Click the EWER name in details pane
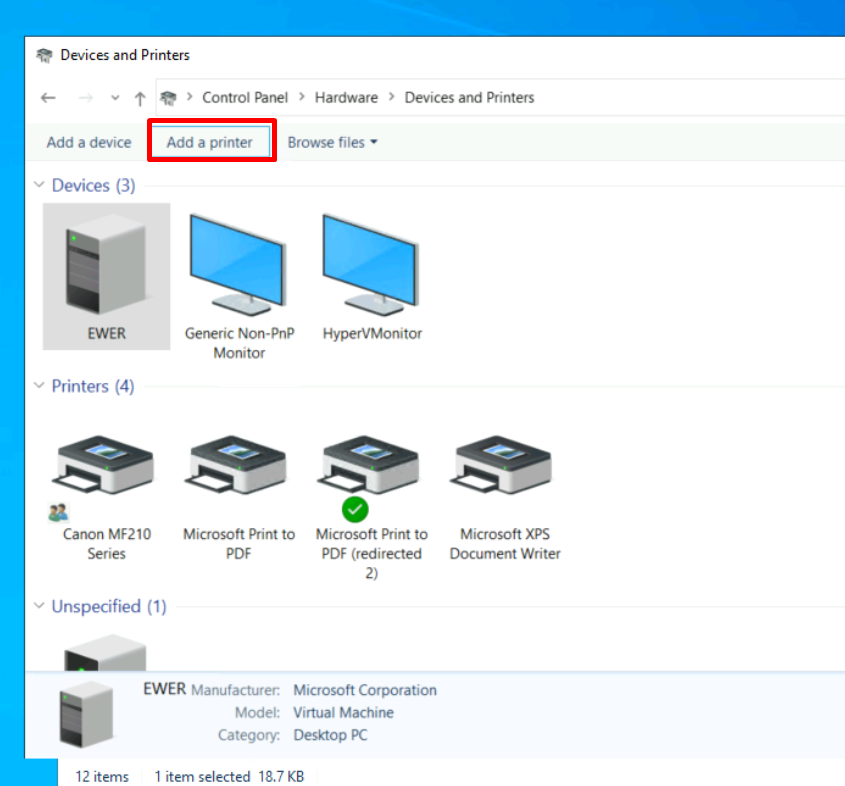 (164, 689)
